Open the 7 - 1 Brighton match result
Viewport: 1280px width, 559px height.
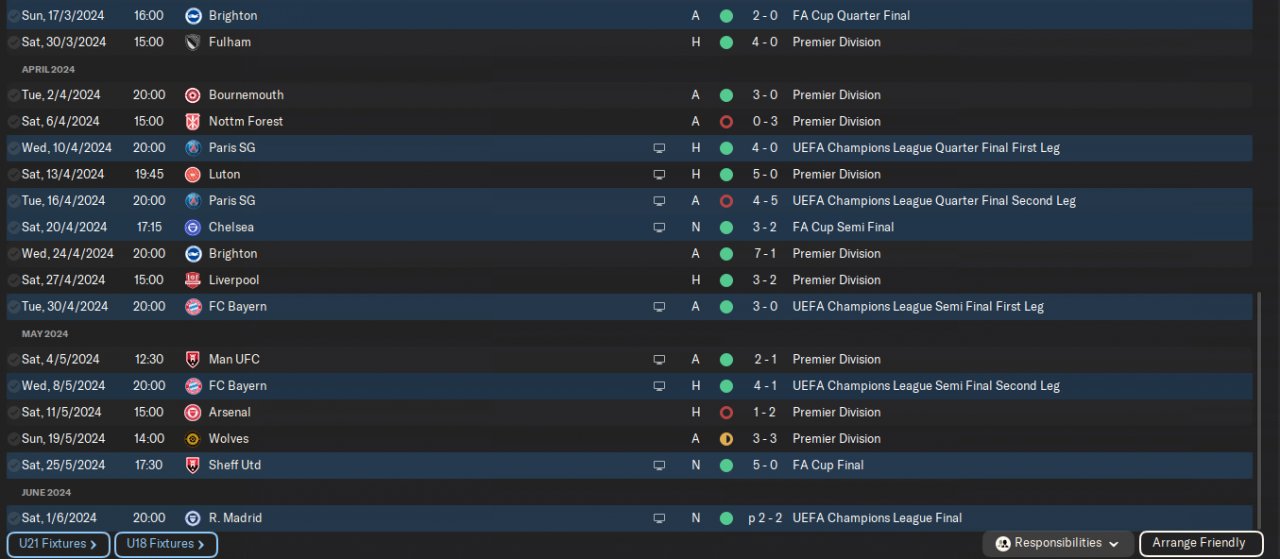(x=765, y=254)
